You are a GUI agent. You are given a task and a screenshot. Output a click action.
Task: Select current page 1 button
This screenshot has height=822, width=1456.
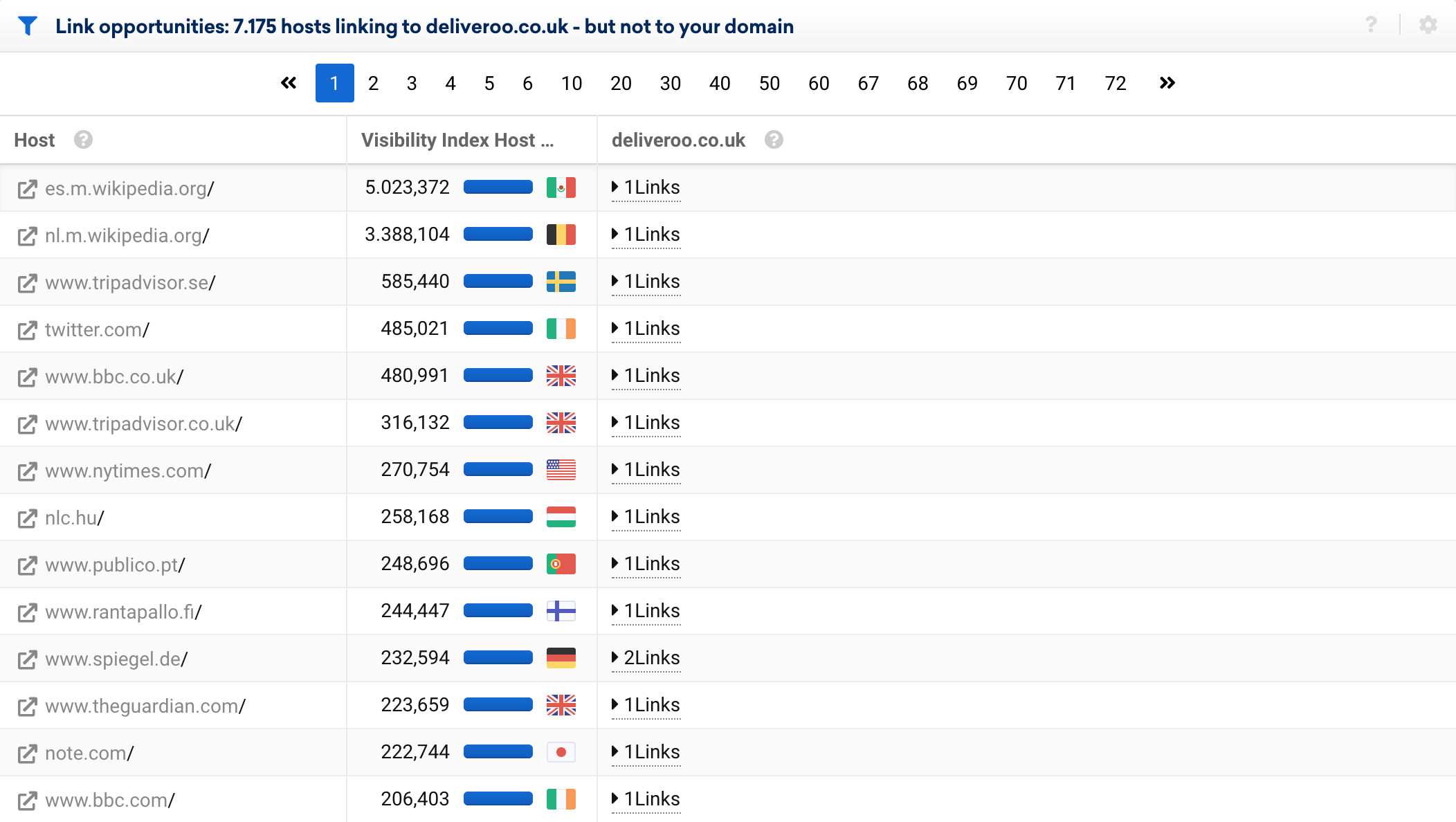click(335, 83)
